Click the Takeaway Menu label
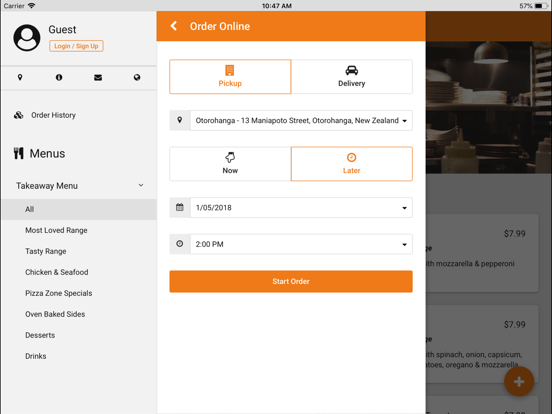The image size is (552, 414). click(47, 186)
